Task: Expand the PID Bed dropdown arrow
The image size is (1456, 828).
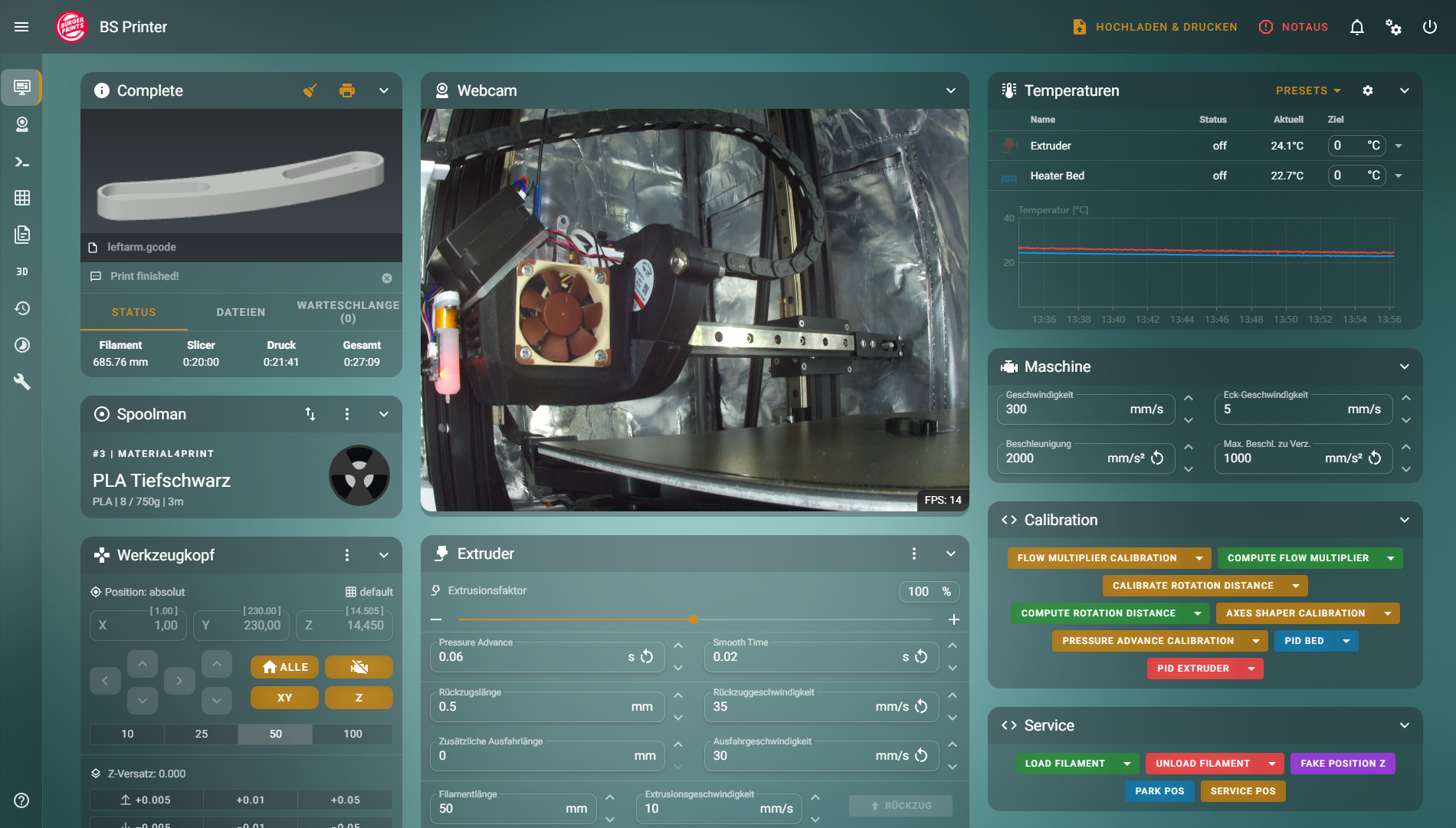Action: tap(1346, 641)
